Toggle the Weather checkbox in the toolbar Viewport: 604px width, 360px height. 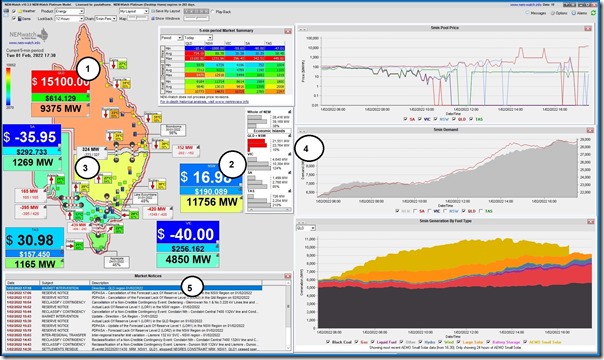pyautogui.click(x=14, y=12)
